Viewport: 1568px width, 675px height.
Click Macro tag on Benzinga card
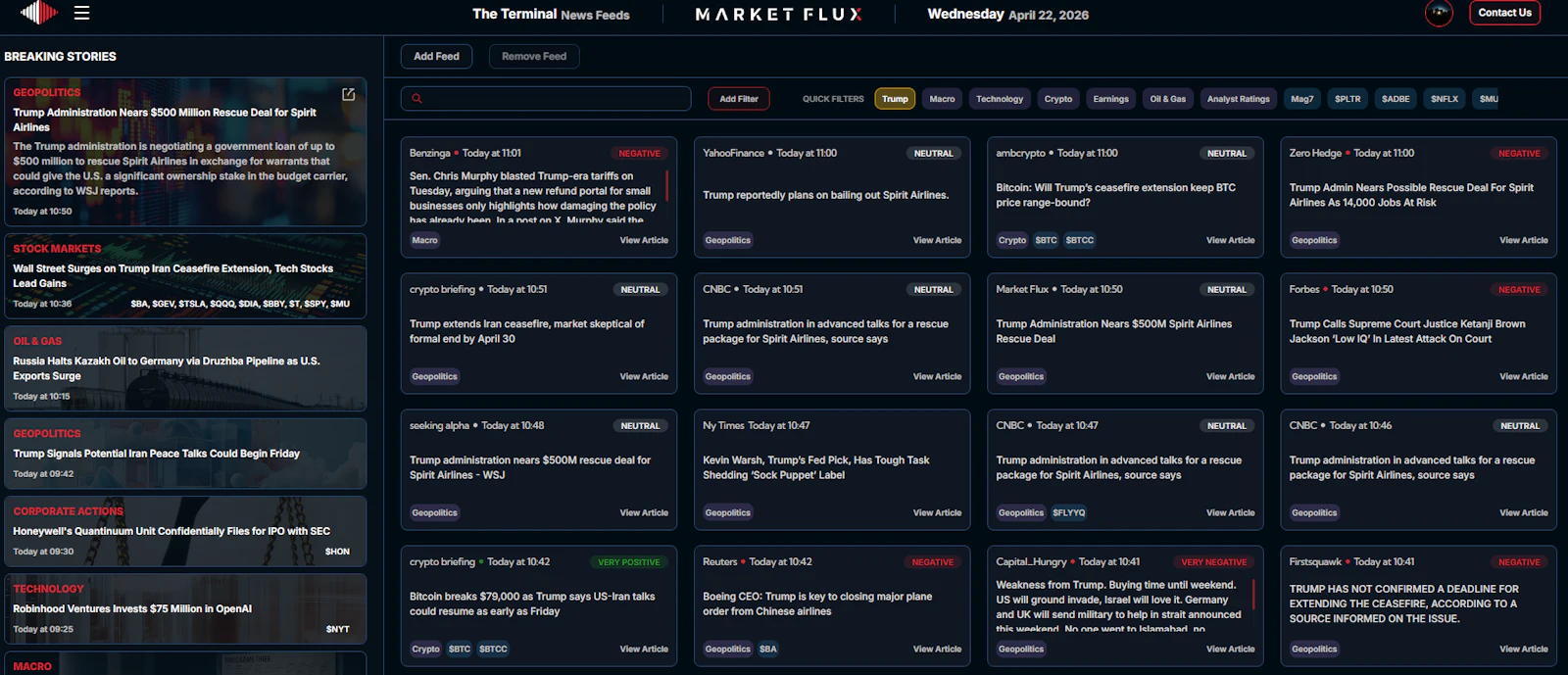(425, 240)
